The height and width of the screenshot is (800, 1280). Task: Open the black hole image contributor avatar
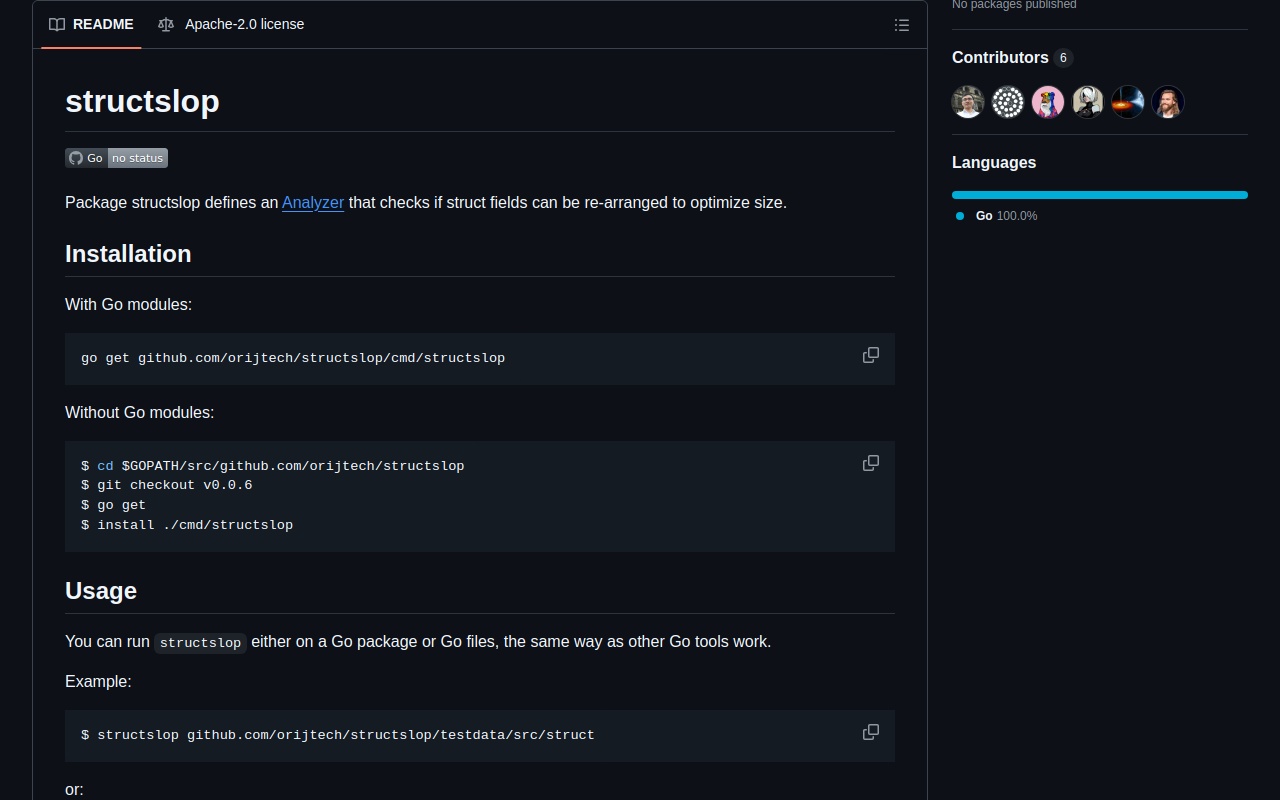tap(1128, 102)
